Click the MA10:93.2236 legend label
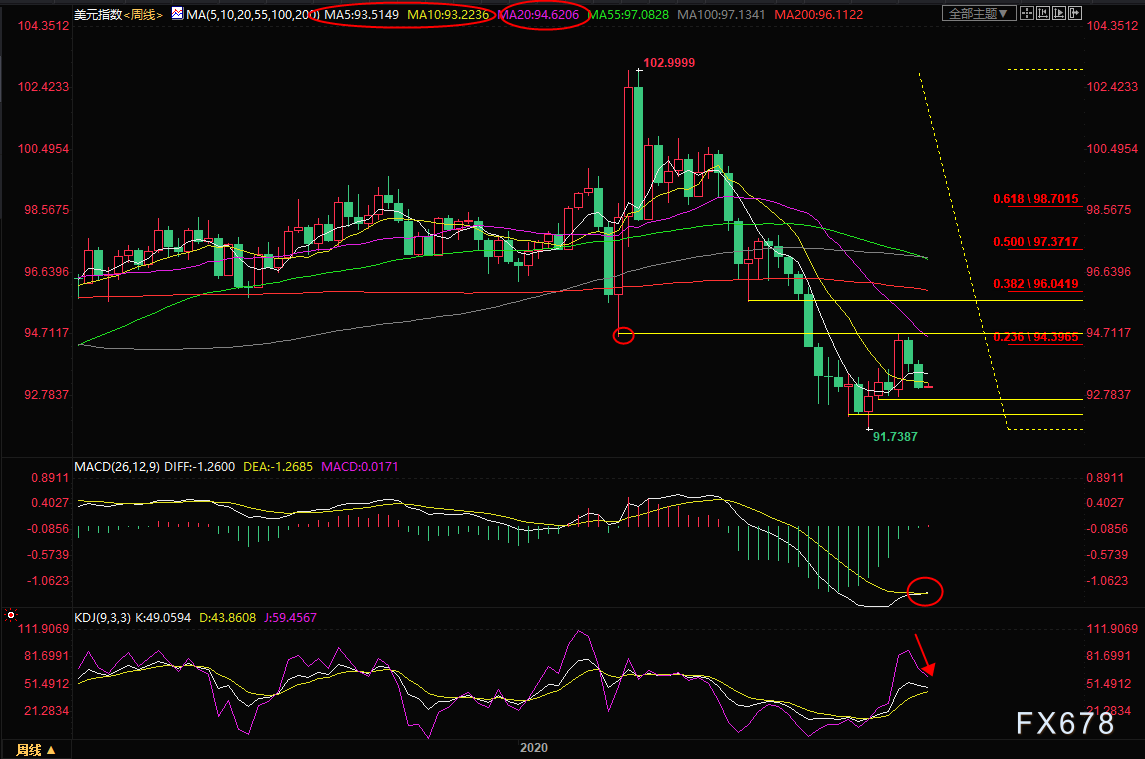Image resolution: width=1145 pixels, height=759 pixels. pos(449,14)
